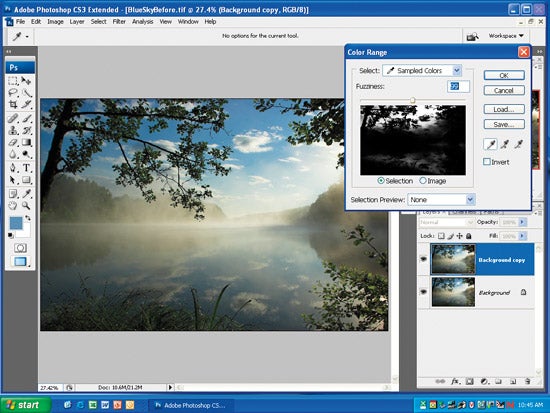550x413 pixels.
Task: Toggle lock position
Action: (460, 236)
